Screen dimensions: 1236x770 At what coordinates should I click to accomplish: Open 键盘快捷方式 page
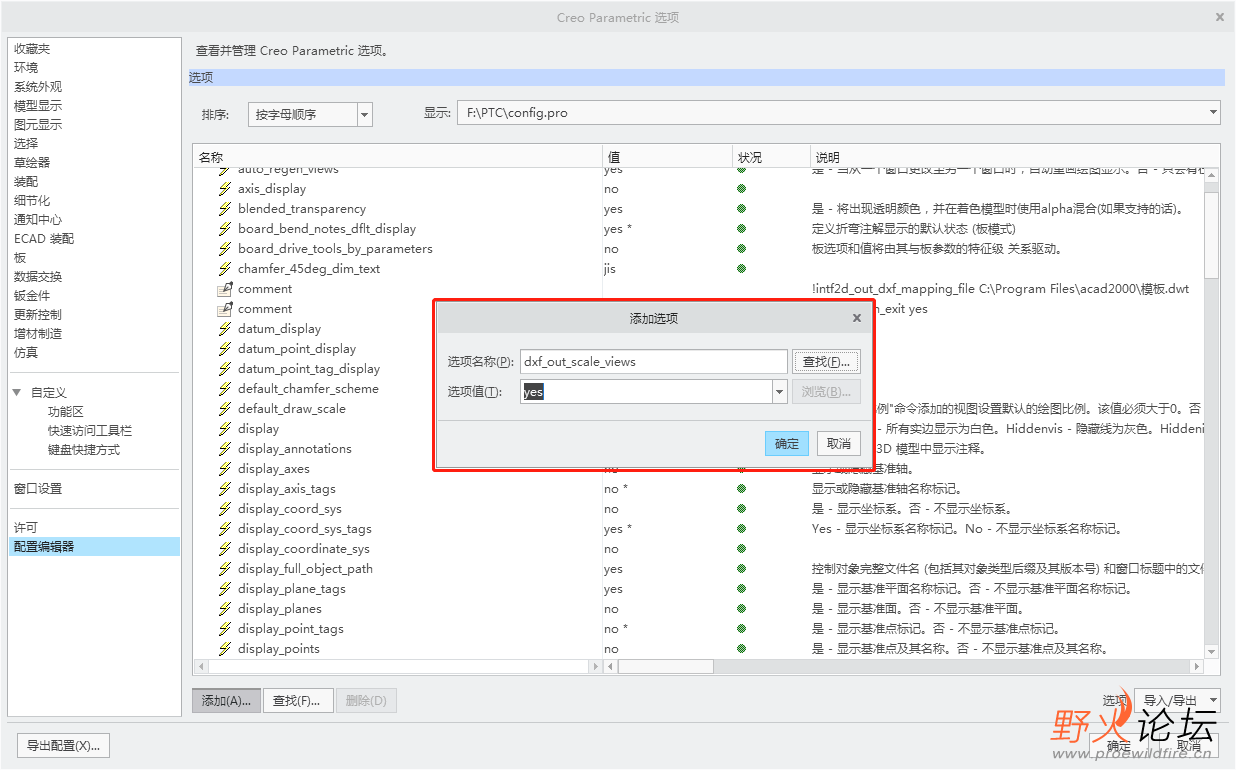[x=84, y=450]
